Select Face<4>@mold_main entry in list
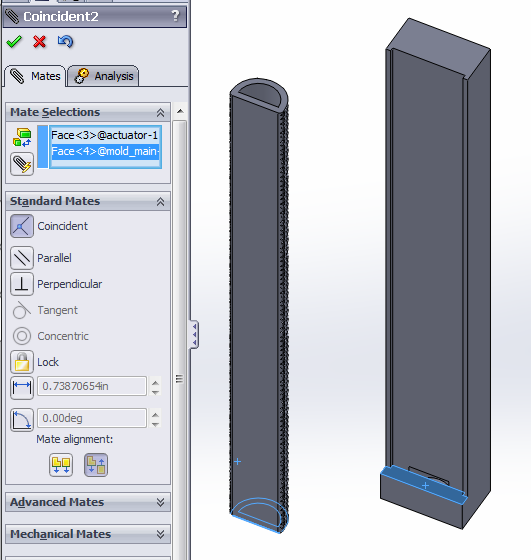The image size is (531, 560). (x=105, y=151)
